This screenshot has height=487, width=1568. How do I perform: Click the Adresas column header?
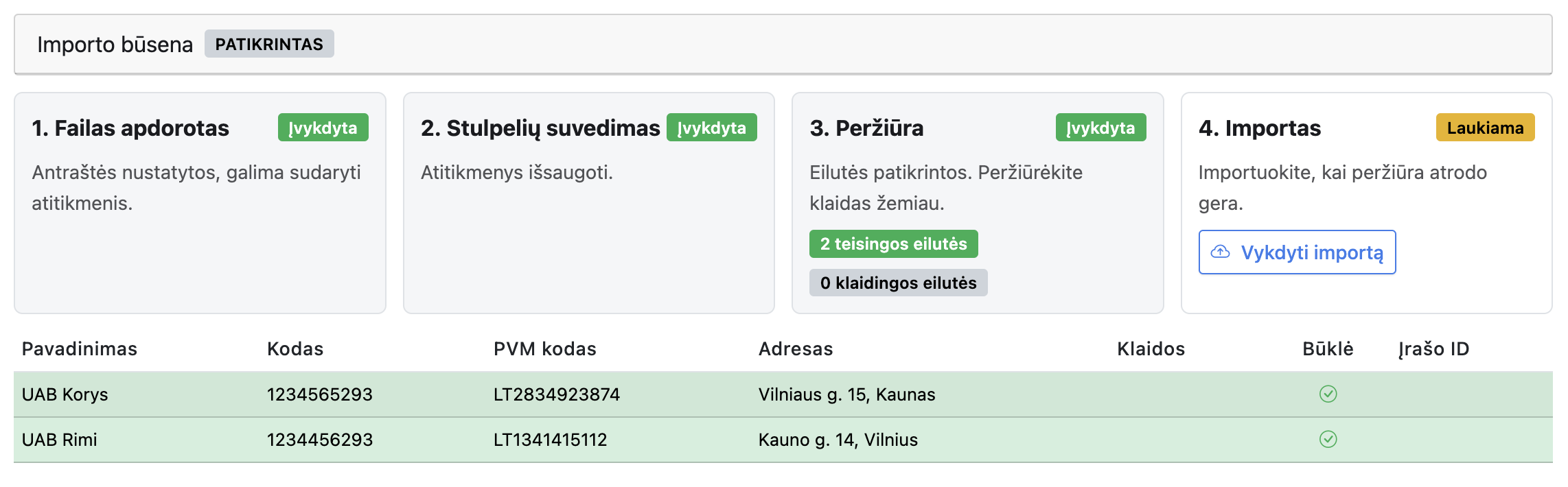tap(796, 349)
